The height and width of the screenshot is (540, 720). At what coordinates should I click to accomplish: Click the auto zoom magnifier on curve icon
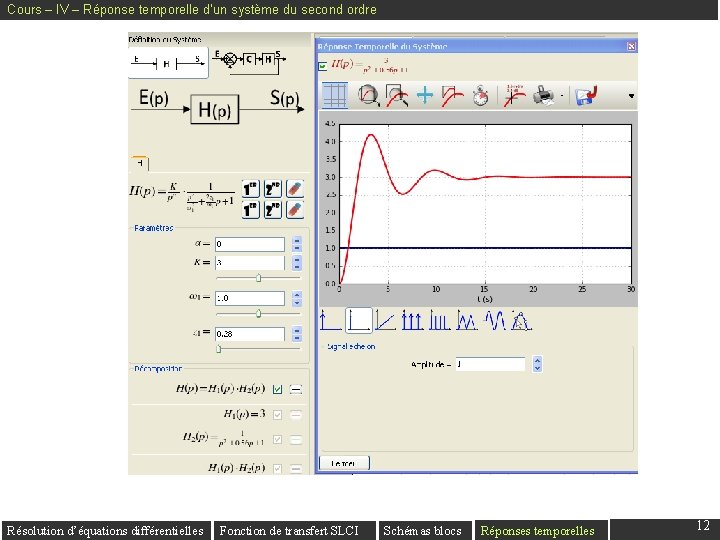coord(368,96)
